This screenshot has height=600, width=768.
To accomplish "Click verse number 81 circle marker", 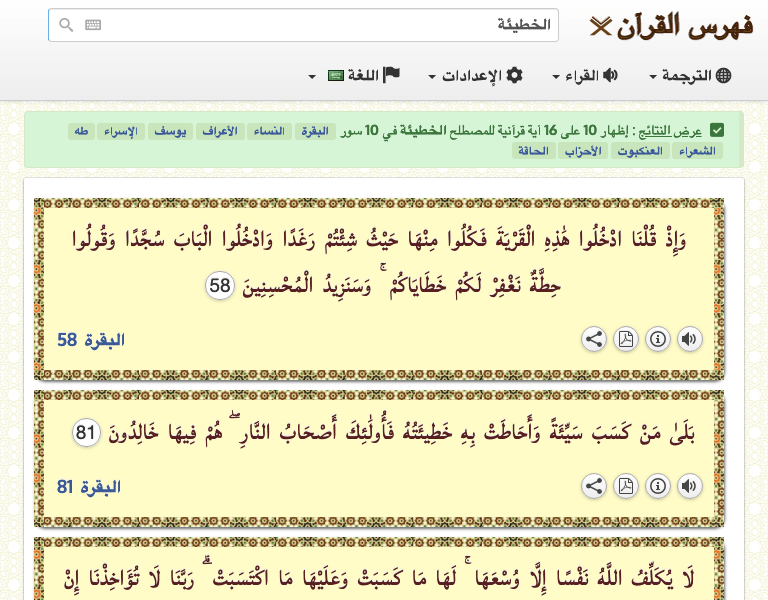I will (86, 432).
